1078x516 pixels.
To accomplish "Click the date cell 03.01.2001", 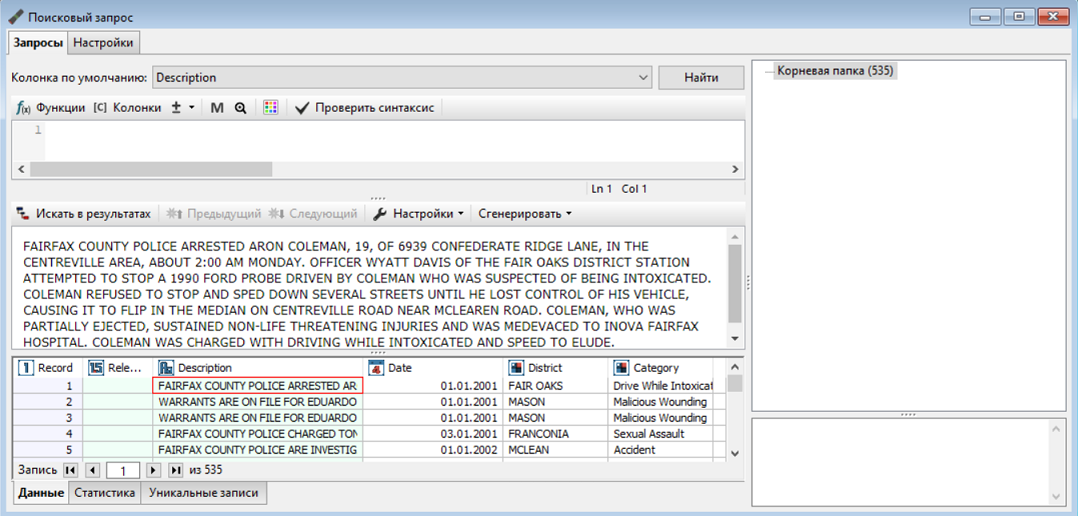I will coord(434,434).
